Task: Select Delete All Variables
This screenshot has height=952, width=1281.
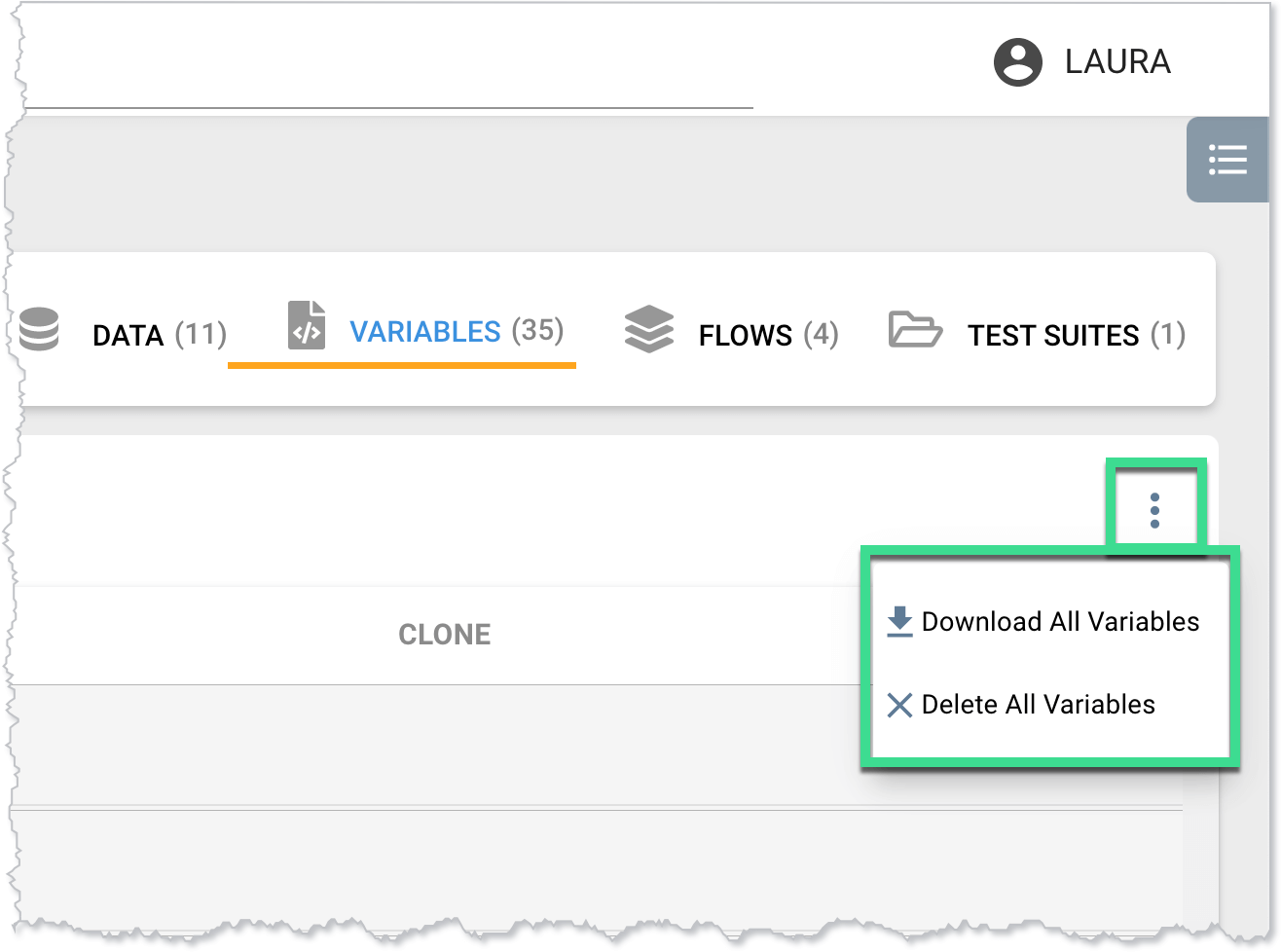Action: 1040,704
